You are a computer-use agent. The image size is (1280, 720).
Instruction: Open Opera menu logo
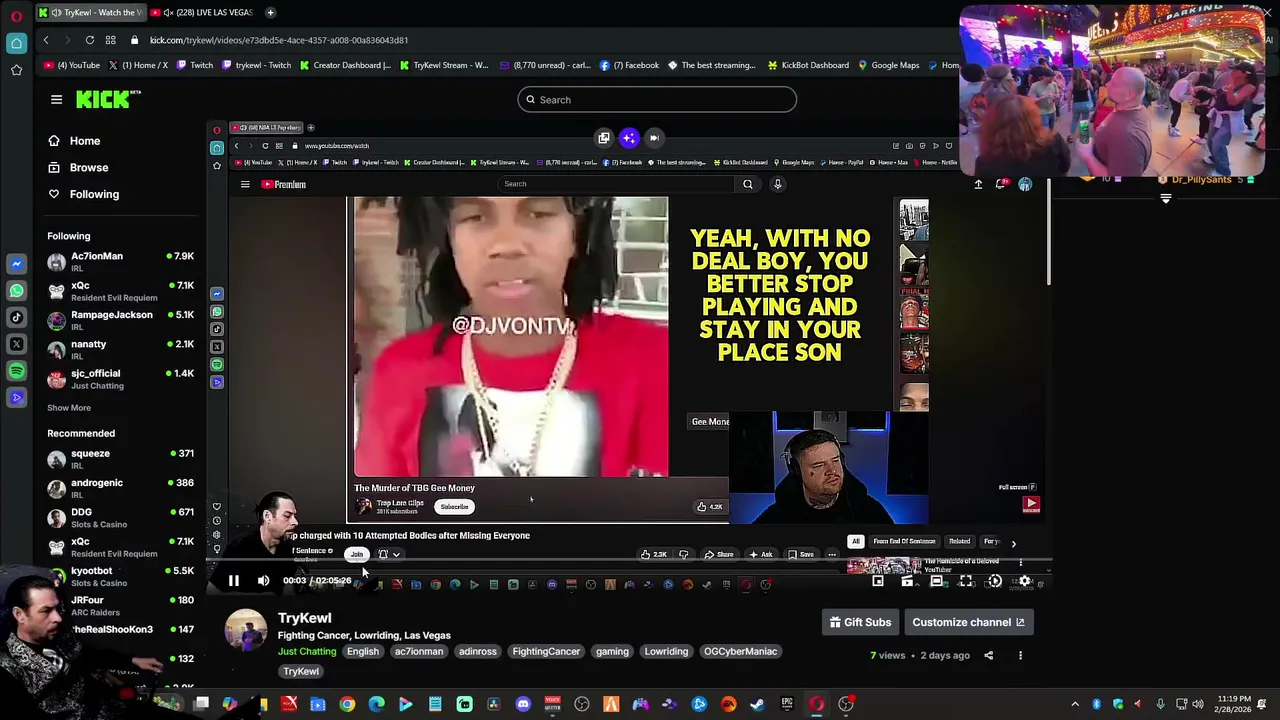[x=16, y=14]
